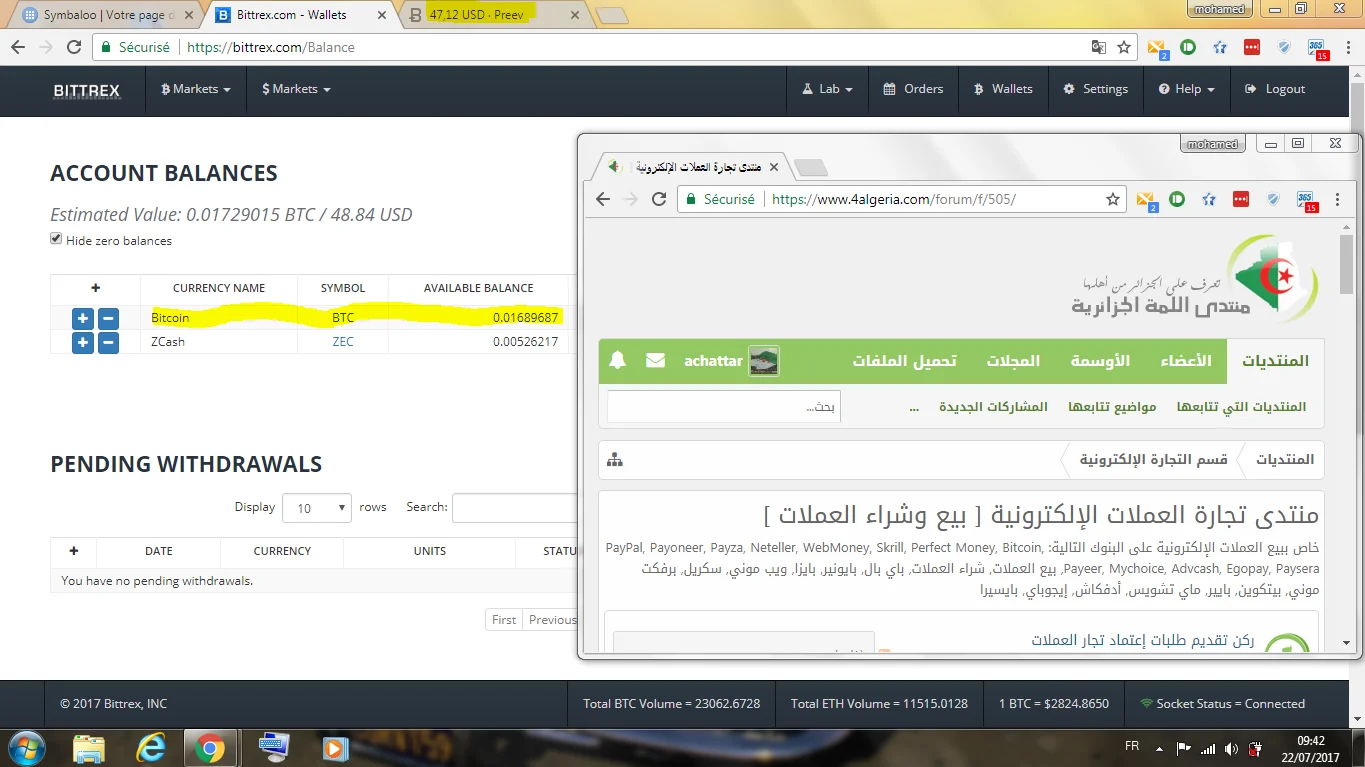Open the المنتديات forum nav tab

1275,360
